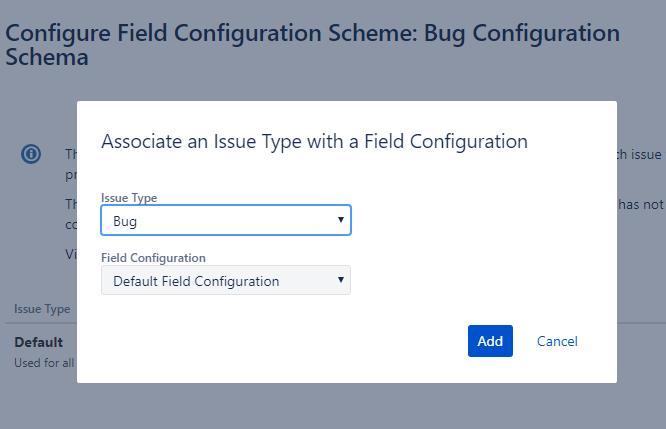
Task: Click the Issue Type table column header
Action: pyautogui.click(x=42, y=309)
